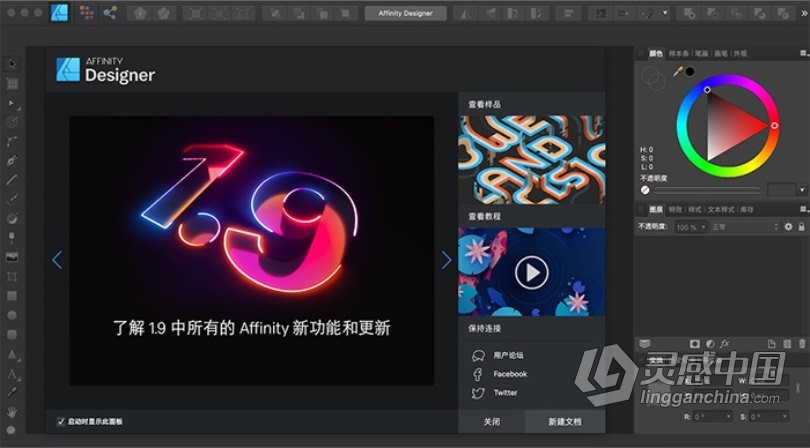This screenshot has height=448, width=810.
Task: Open the Facebook text link
Action: [510, 374]
